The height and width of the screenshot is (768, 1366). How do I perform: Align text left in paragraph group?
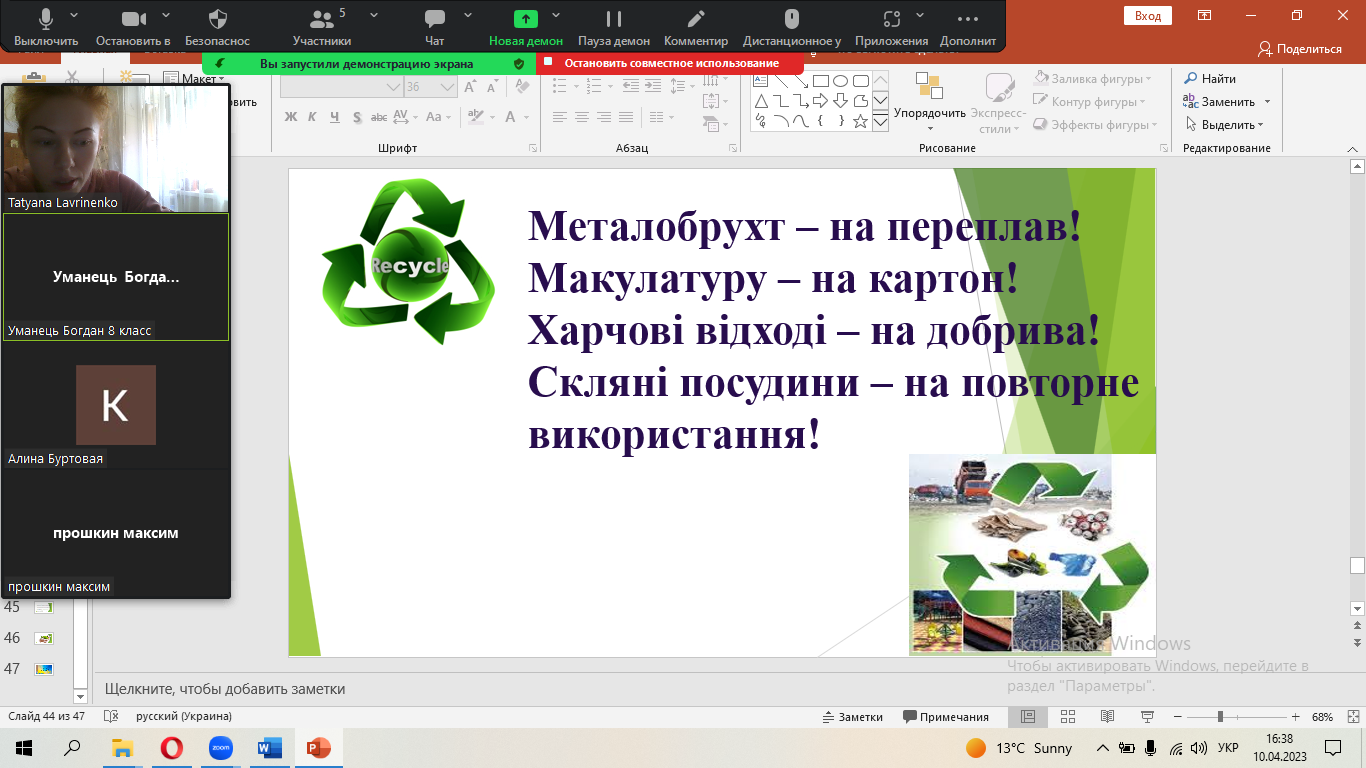click(x=560, y=117)
